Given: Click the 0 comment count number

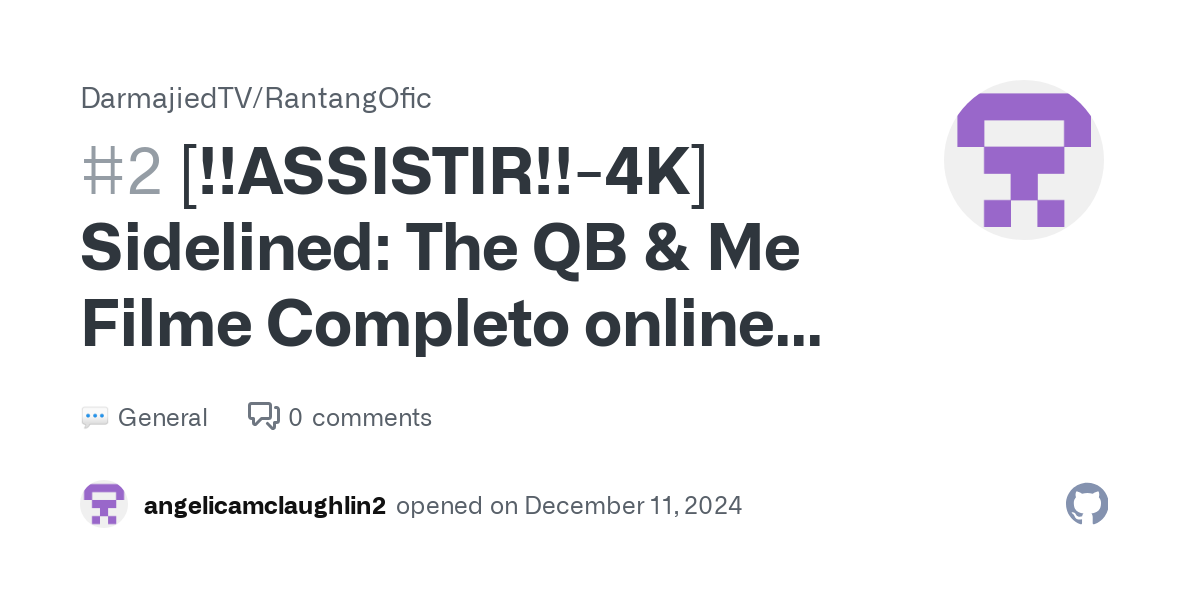Looking at the screenshot, I should click(295, 418).
